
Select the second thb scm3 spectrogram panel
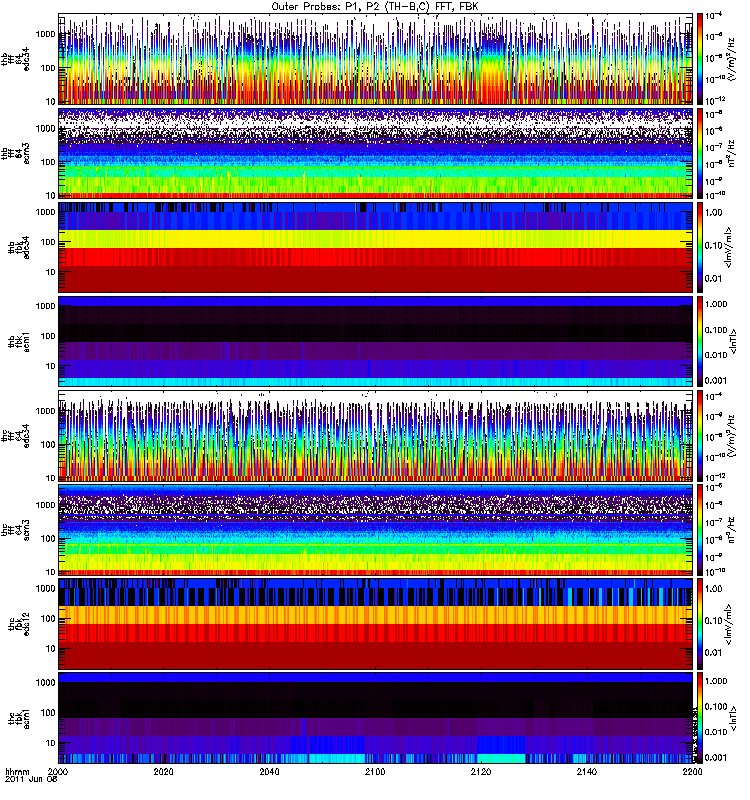pyautogui.click(x=376, y=154)
